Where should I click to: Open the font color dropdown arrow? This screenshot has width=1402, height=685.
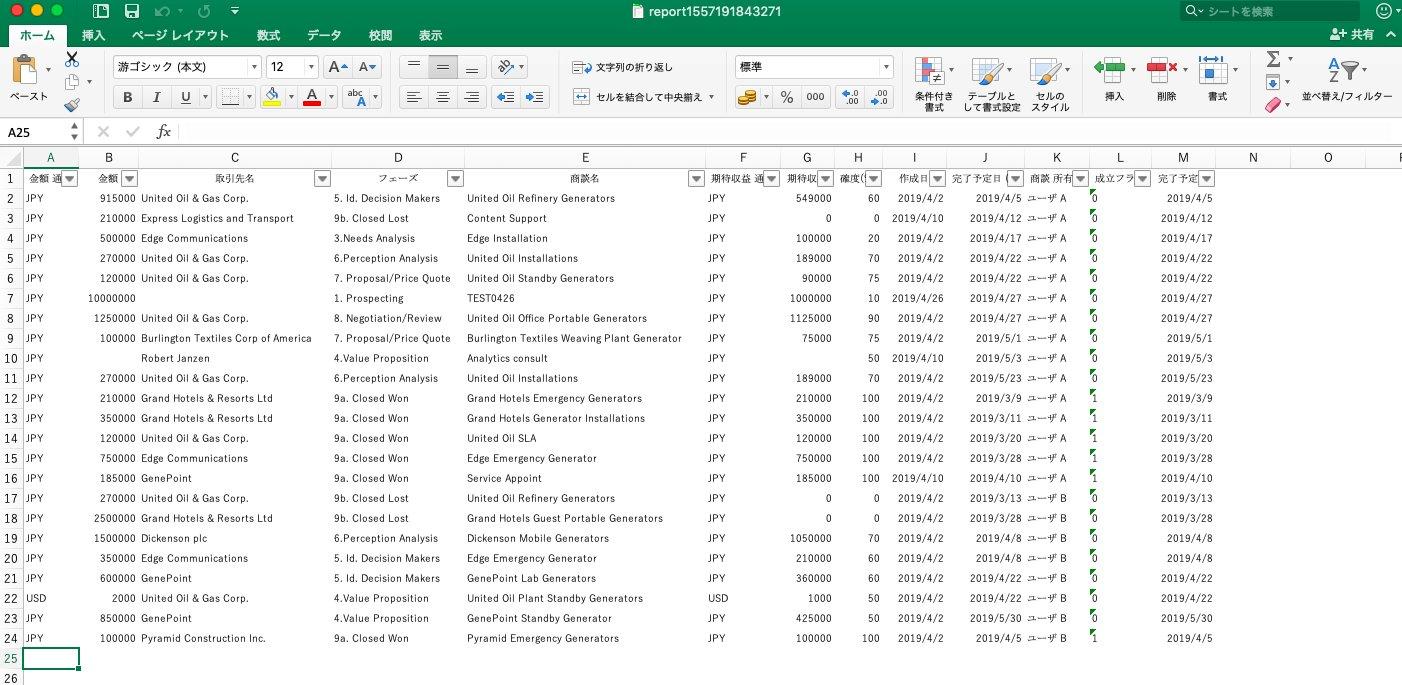click(x=331, y=97)
